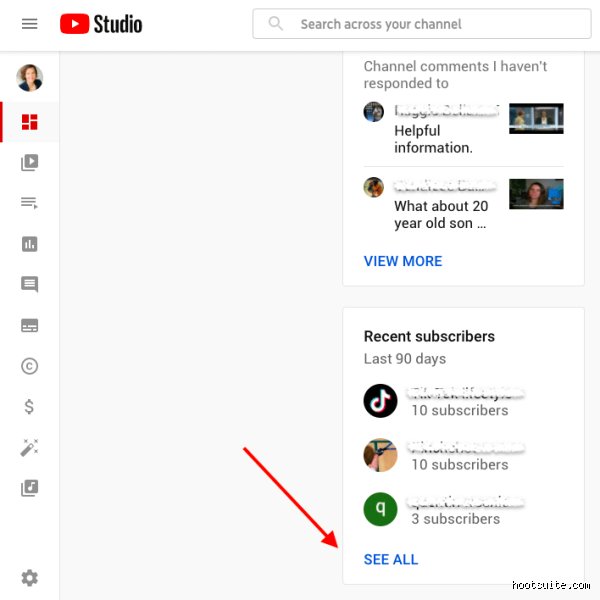This screenshot has width=600, height=600.
Task: Open the Analytics bar chart icon
Action: 29,244
